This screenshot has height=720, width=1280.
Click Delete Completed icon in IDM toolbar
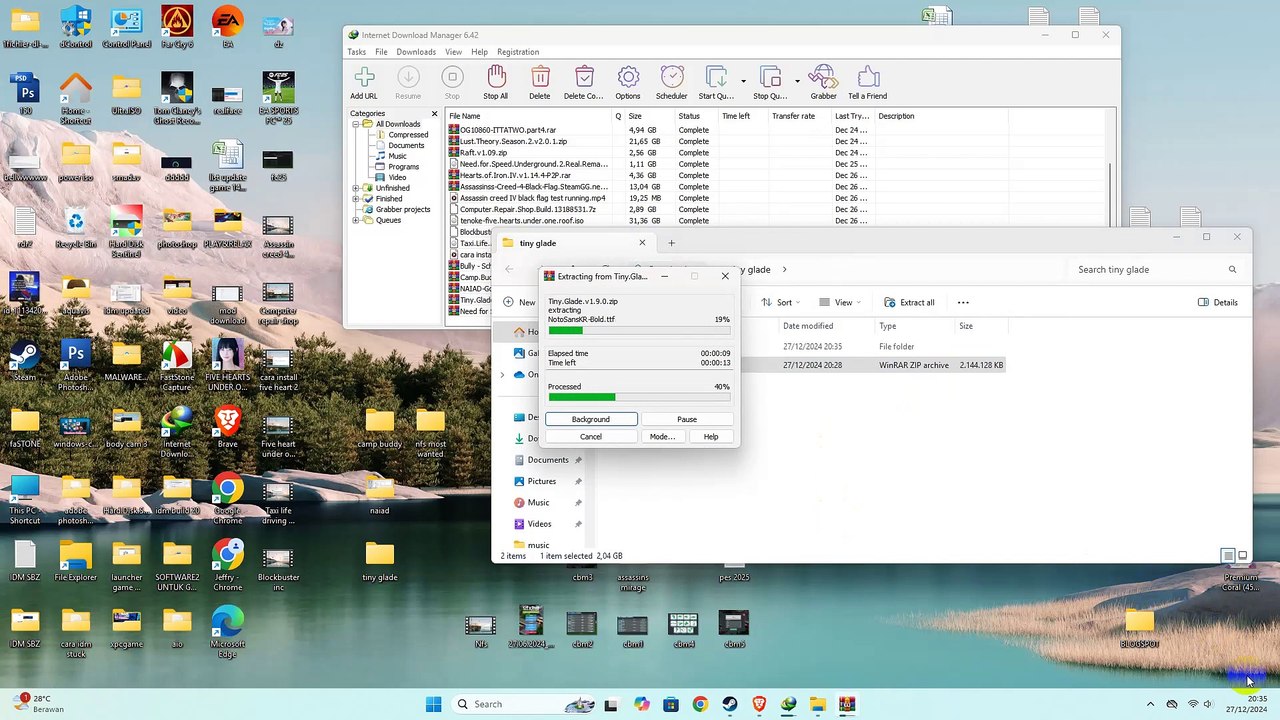(x=584, y=83)
